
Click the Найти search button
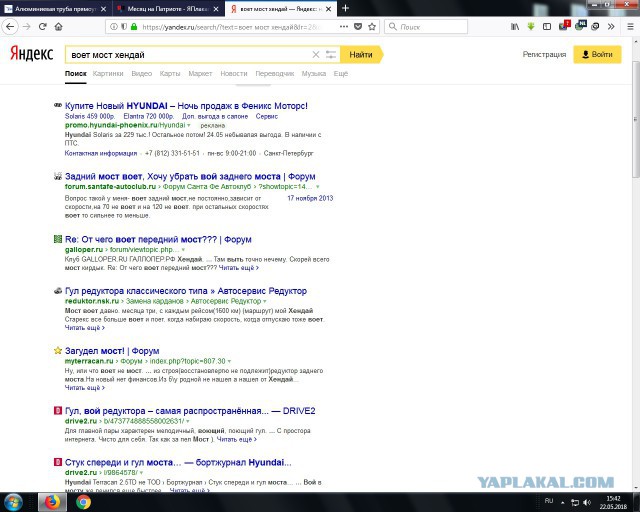(361, 54)
